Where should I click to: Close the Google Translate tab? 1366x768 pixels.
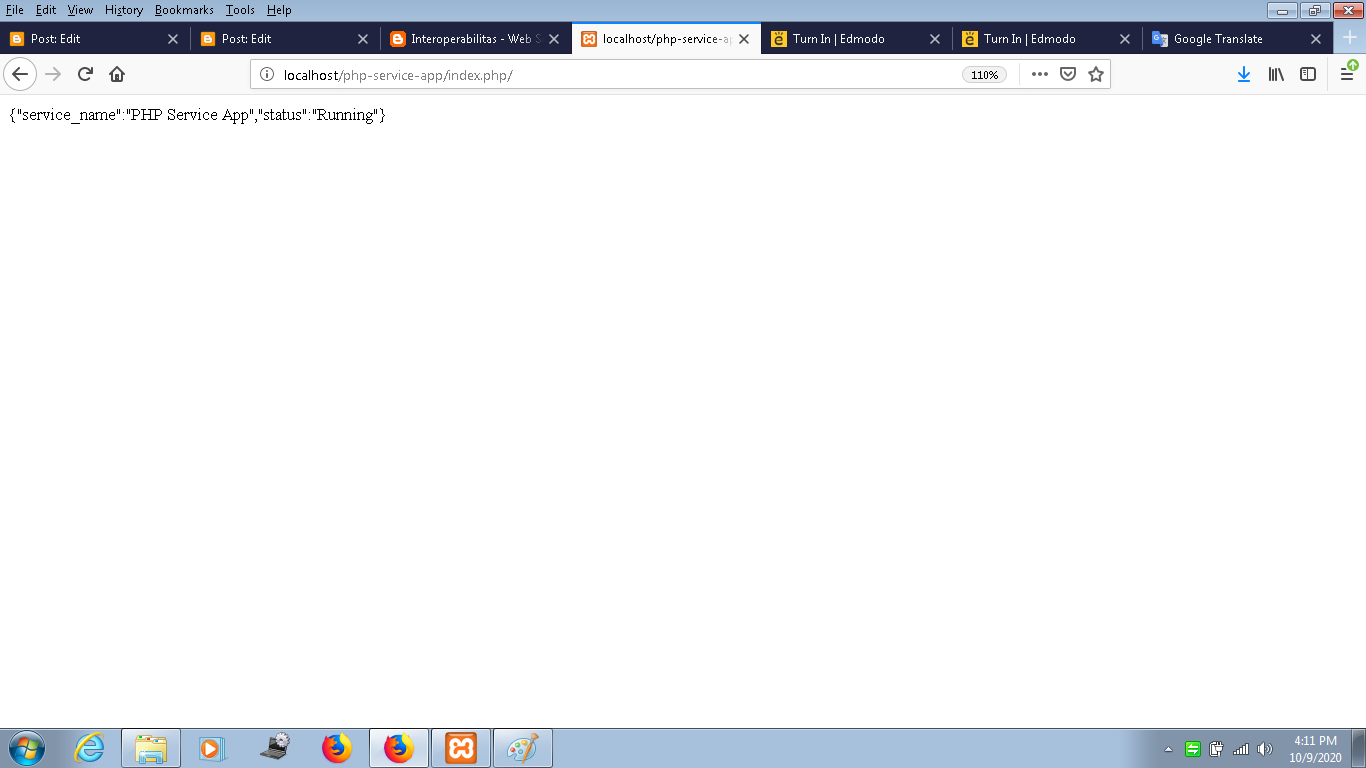point(1316,39)
